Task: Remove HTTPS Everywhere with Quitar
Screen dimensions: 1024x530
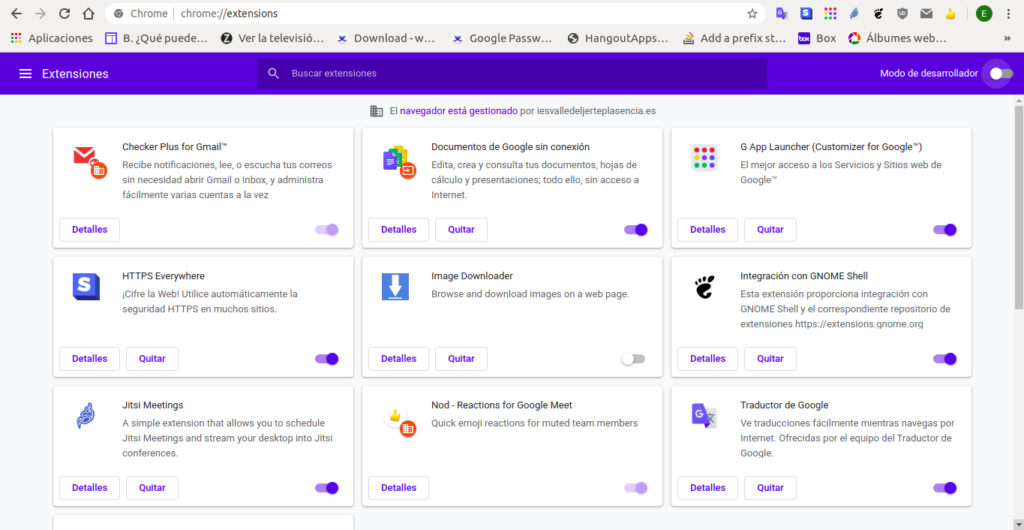Action: coord(152,358)
